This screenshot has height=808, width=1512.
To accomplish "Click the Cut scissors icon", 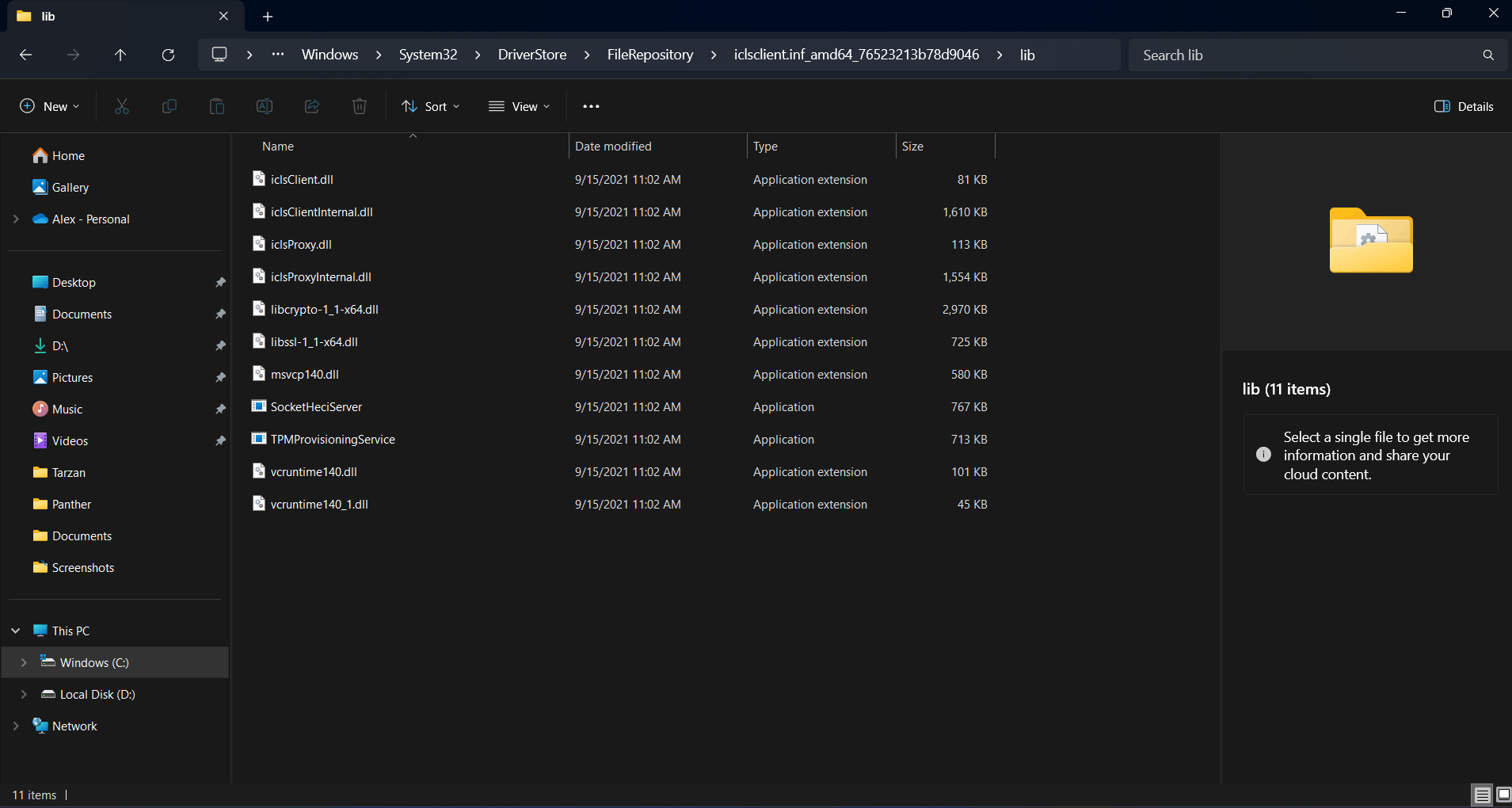I will [121, 106].
